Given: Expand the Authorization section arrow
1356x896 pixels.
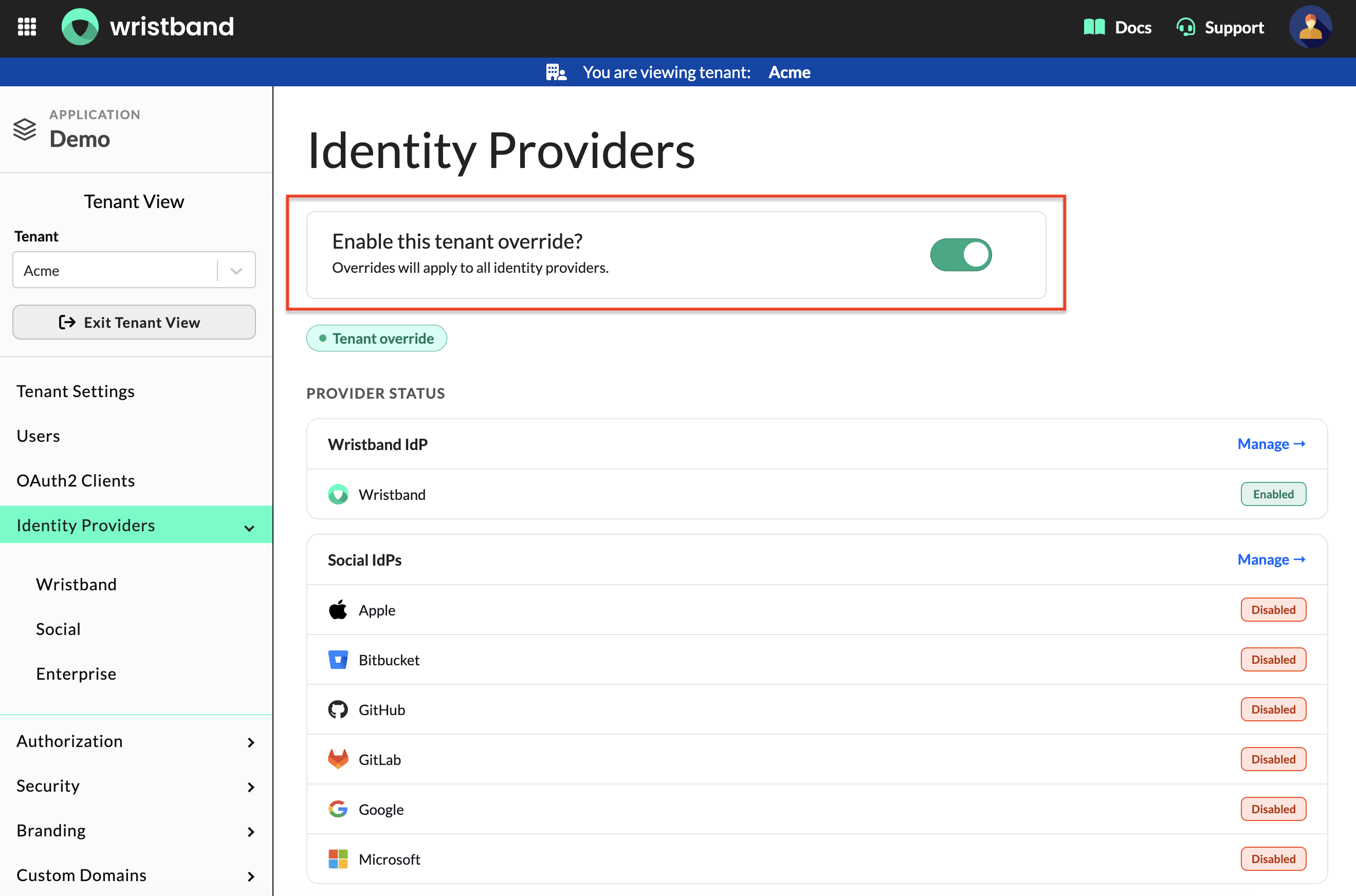Looking at the screenshot, I should pyautogui.click(x=250, y=742).
